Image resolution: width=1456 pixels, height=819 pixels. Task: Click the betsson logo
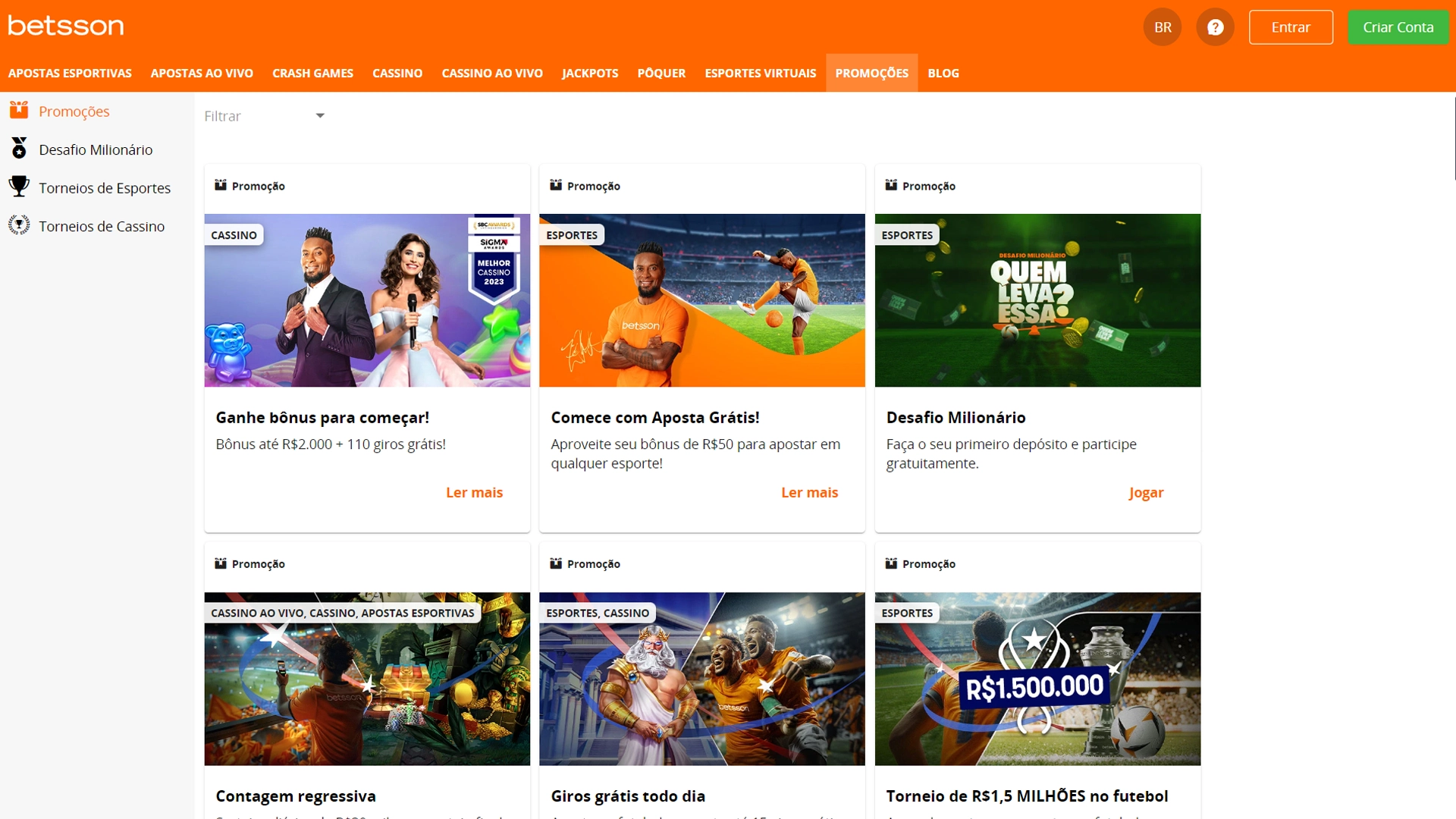click(x=66, y=26)
